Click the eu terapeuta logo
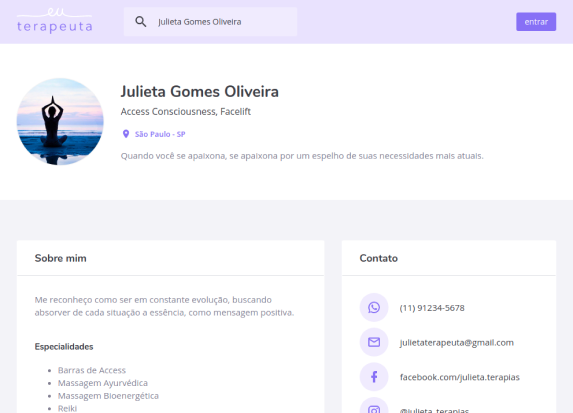The image size is (573, 413). click(x=54, y=21)
